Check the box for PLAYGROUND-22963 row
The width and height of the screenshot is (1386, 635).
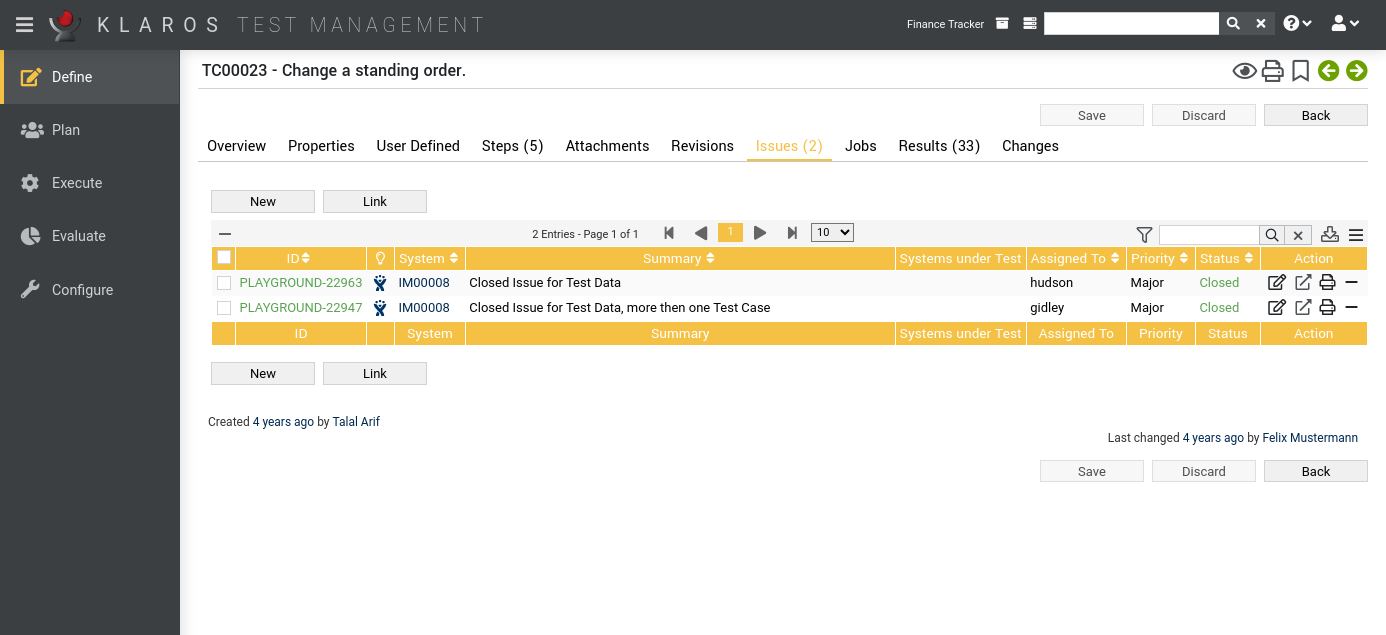tap(224, 283)
